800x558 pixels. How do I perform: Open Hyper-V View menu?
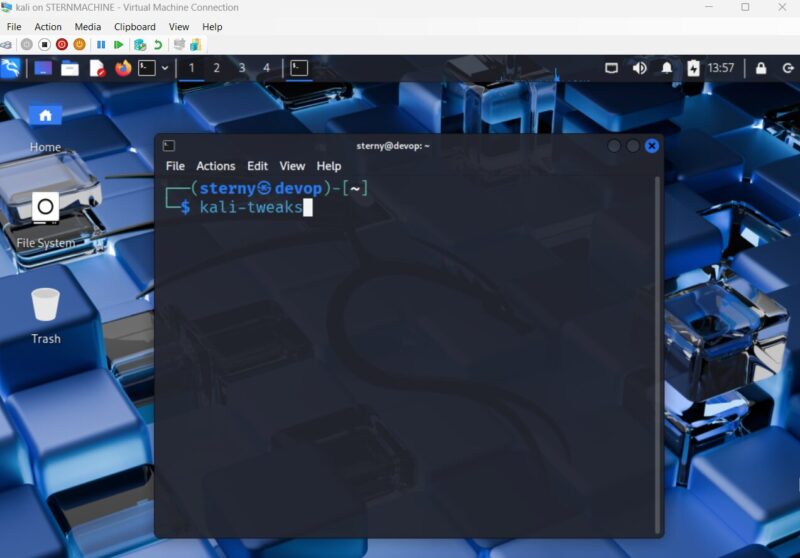pos(179,27)
